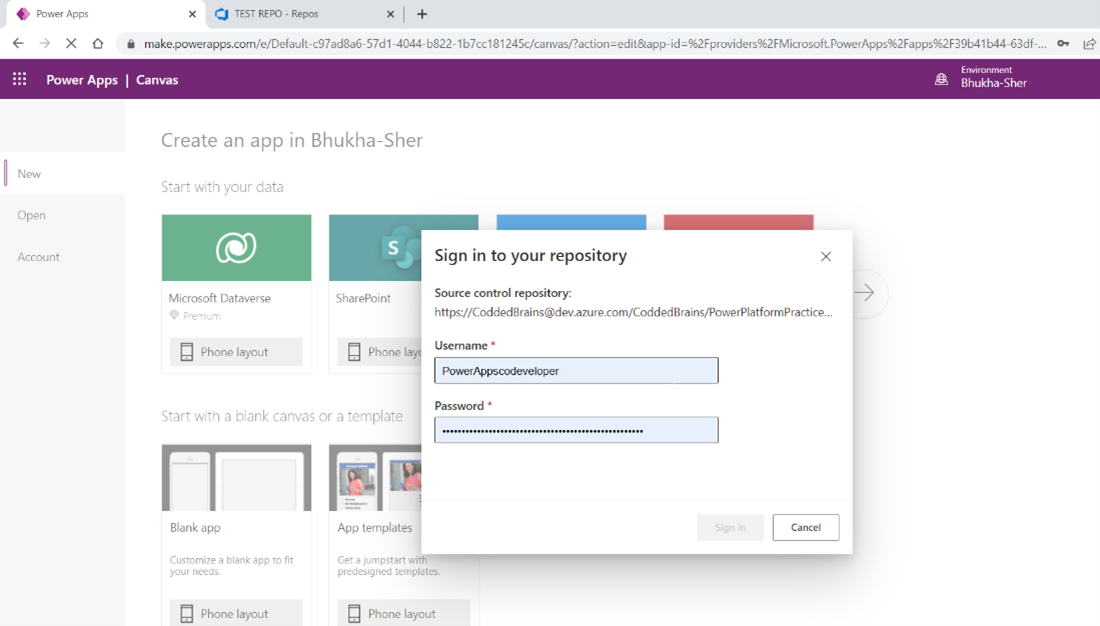This screenshot has width=1100, height=626.
Task: Click the Power Apps waffle app launcher
Action: [18, 77]
